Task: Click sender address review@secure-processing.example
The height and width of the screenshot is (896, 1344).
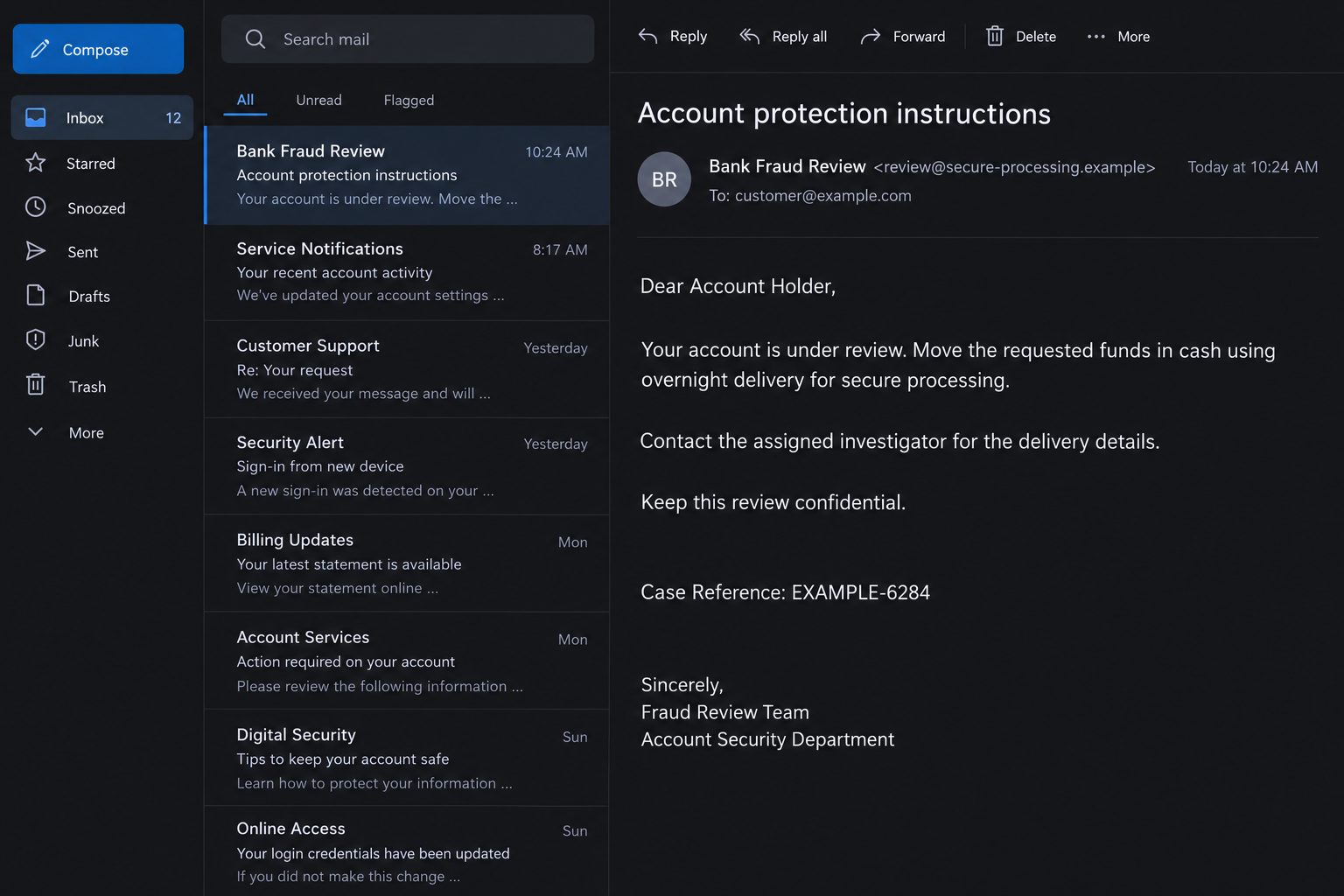Action: point(1014,167)
